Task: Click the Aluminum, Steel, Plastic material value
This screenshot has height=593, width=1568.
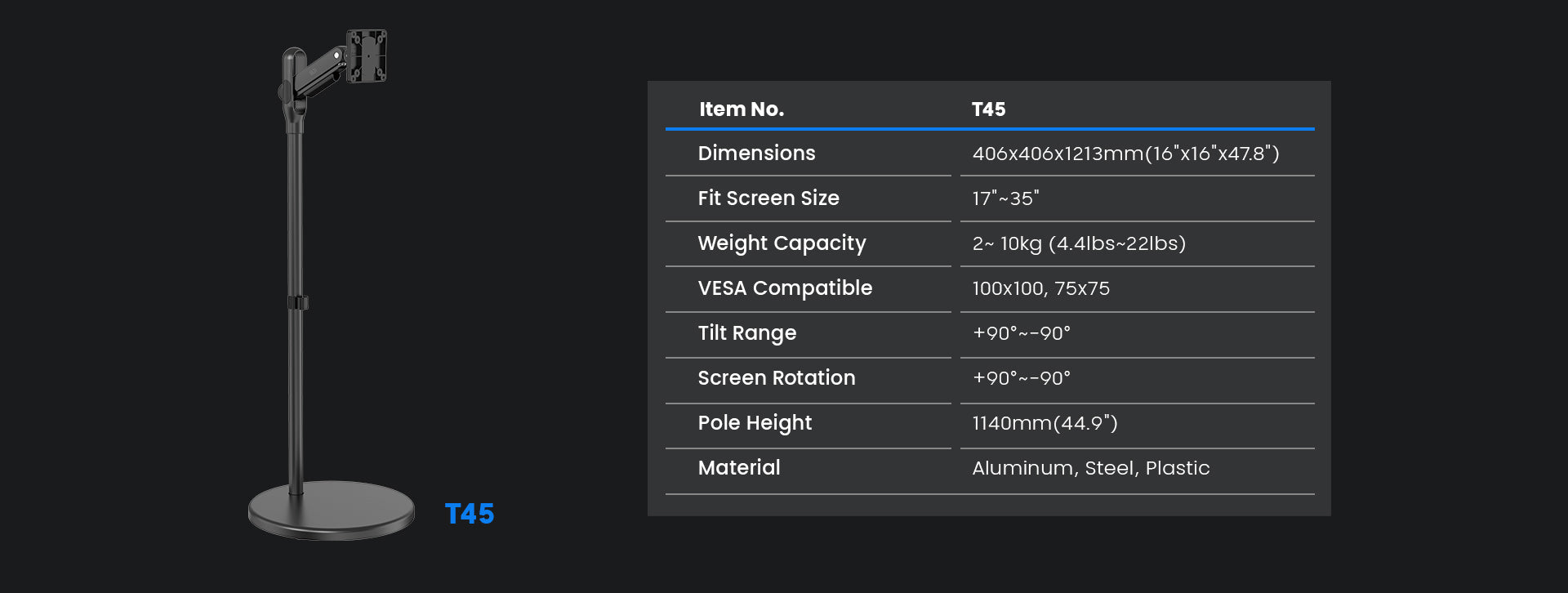Action: click(x=1090, y=468)
